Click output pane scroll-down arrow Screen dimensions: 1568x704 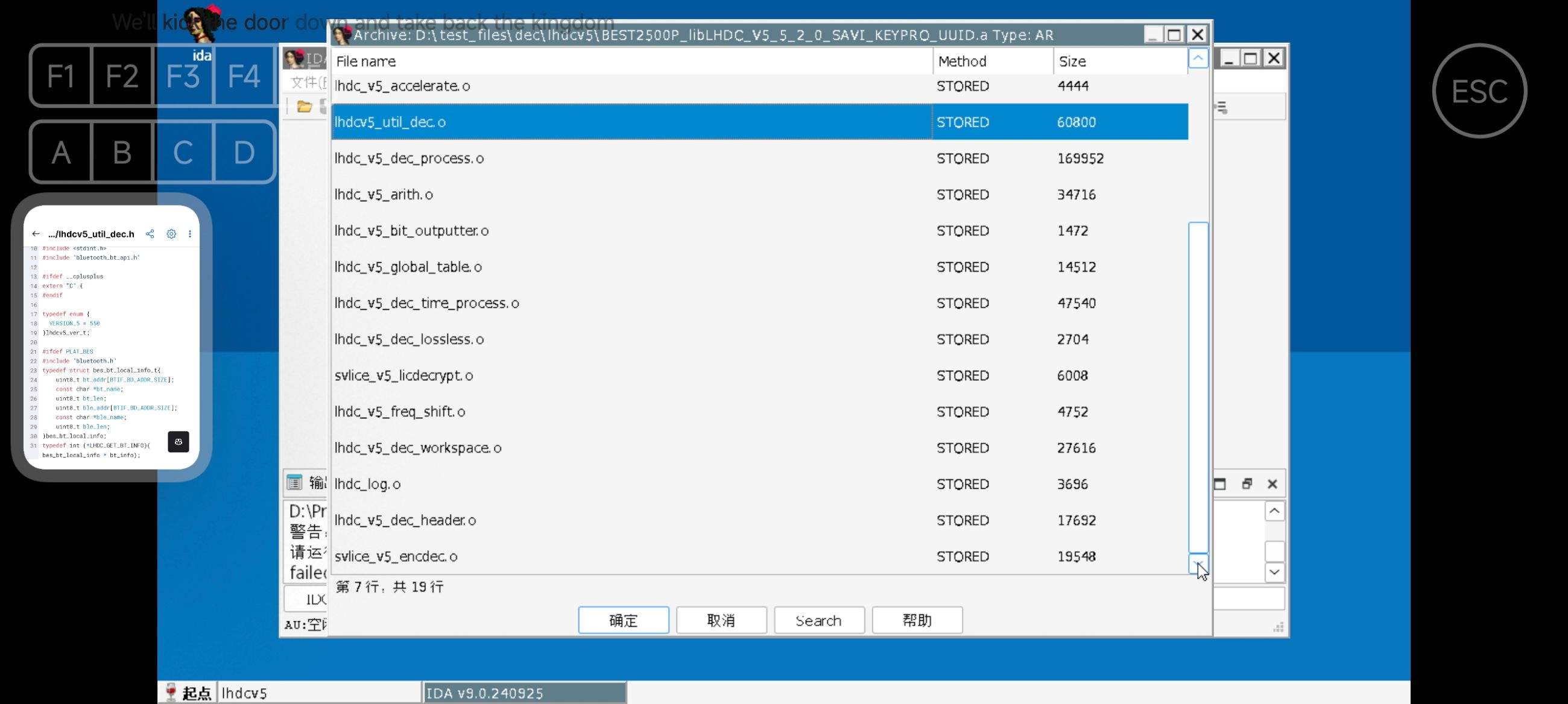point(1274,572)
